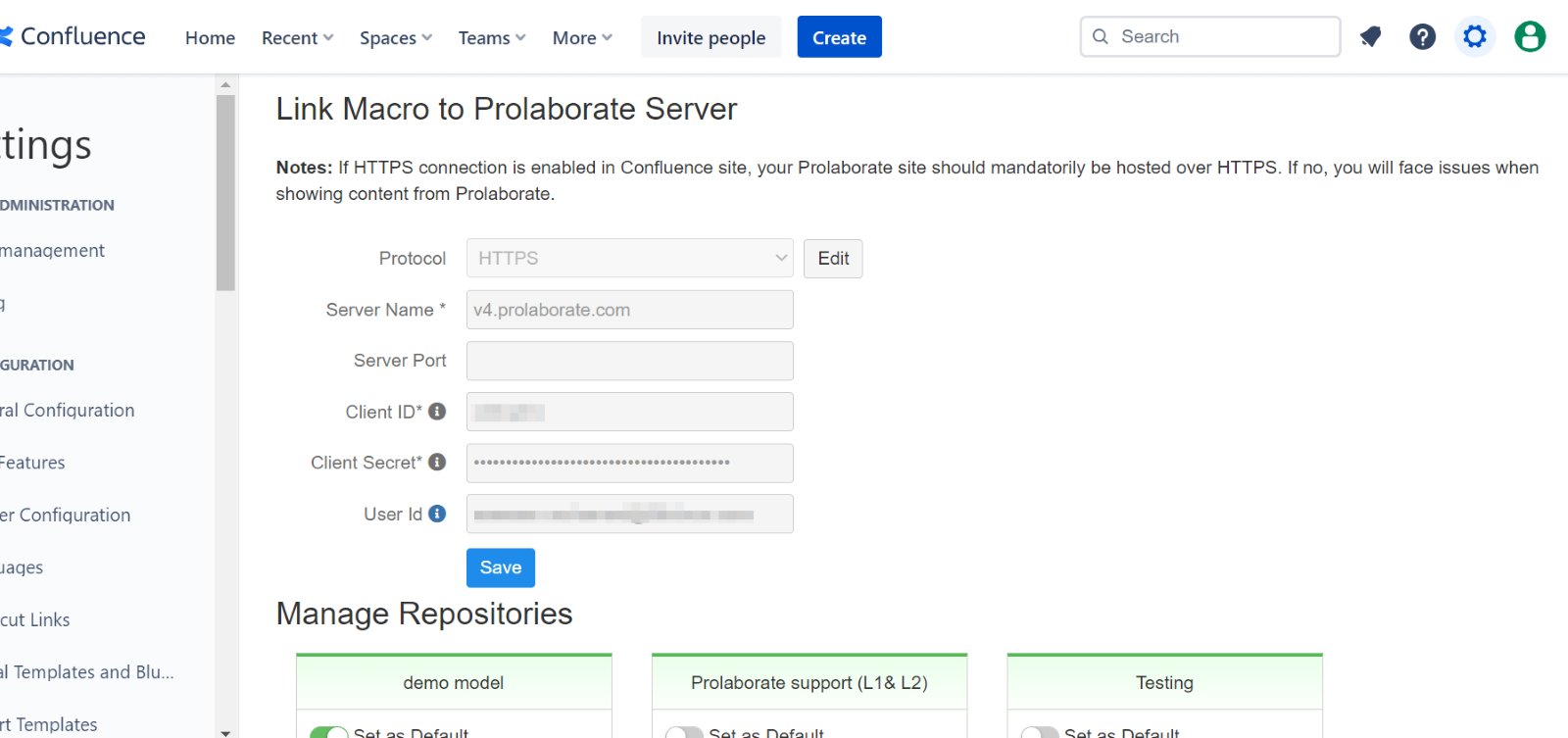Viewport: 1568px width, 738px height.
Task: Open the Templates sidebar item at the bottom
Action: (49, 724)
